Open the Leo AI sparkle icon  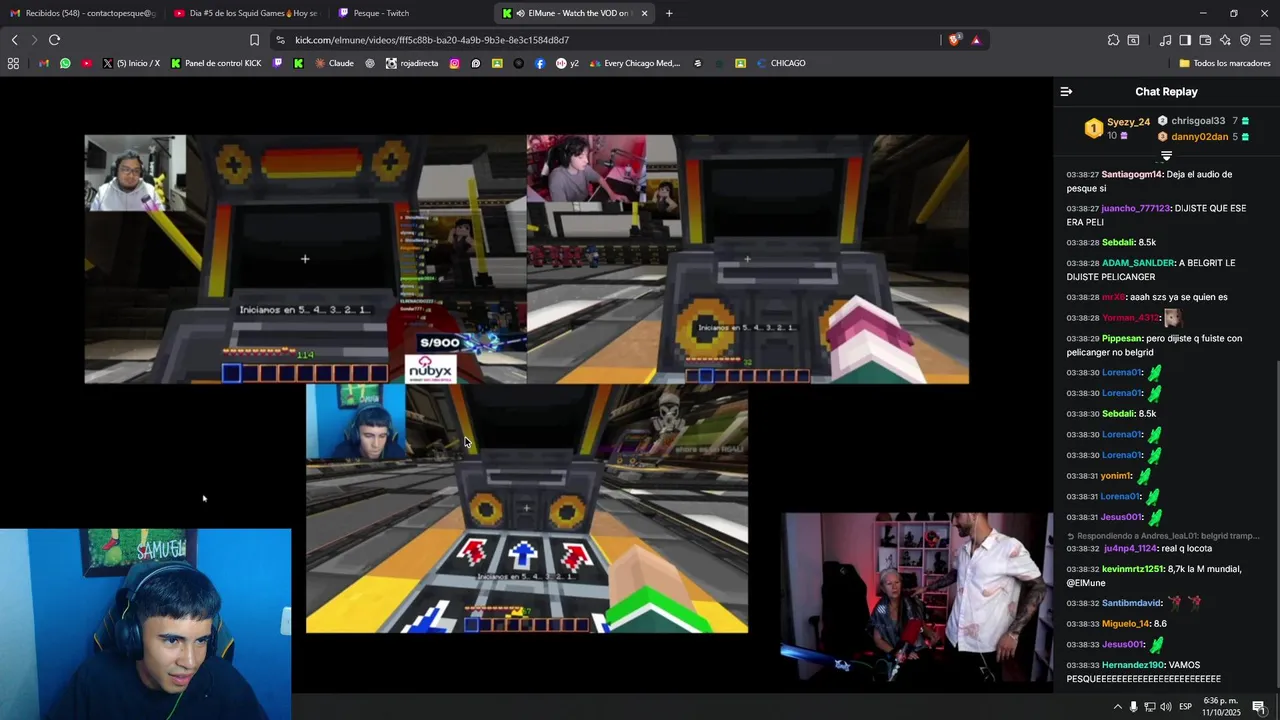point(1225,40)
